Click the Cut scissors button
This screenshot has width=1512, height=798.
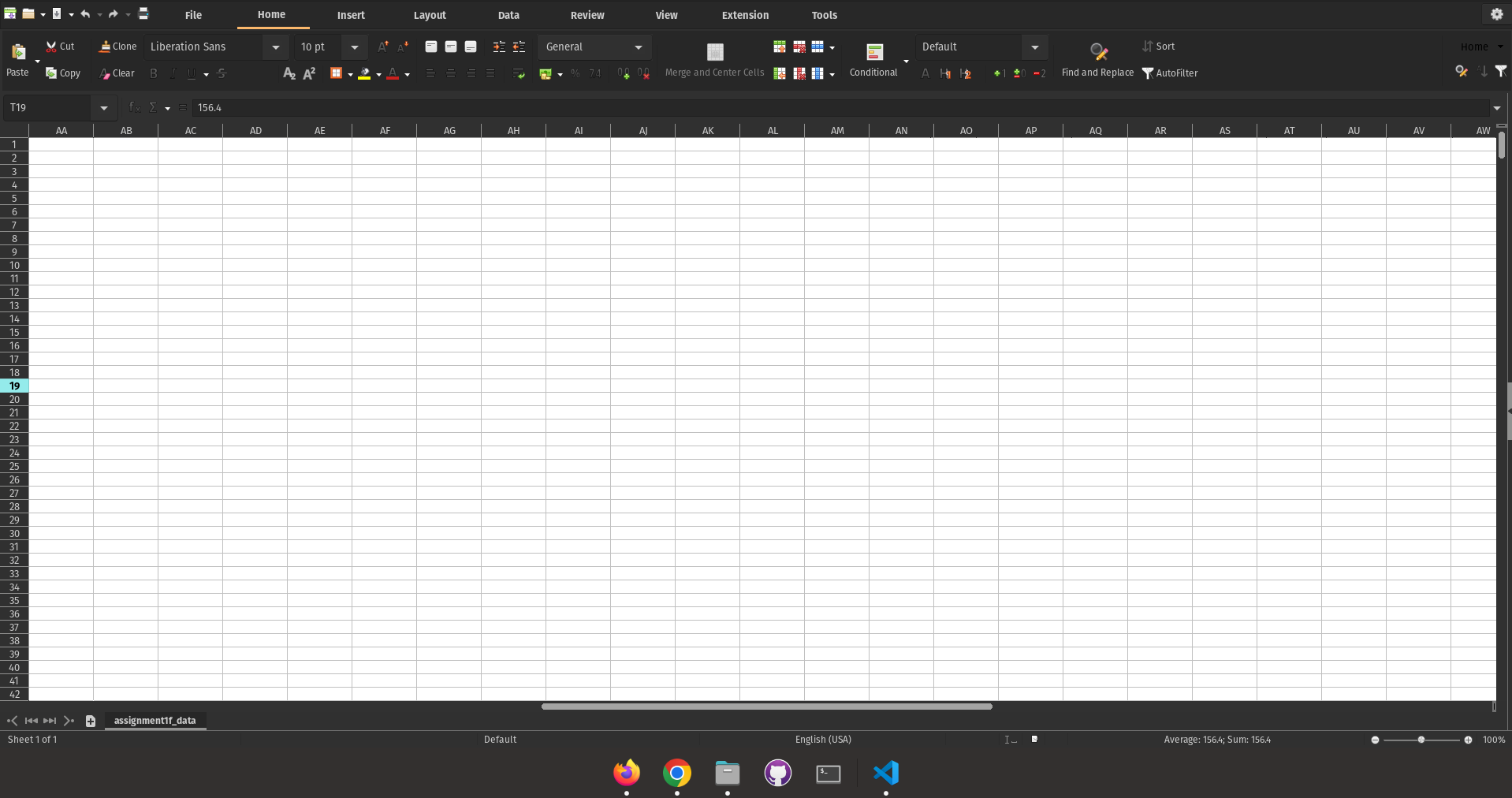tap(60, 47)
